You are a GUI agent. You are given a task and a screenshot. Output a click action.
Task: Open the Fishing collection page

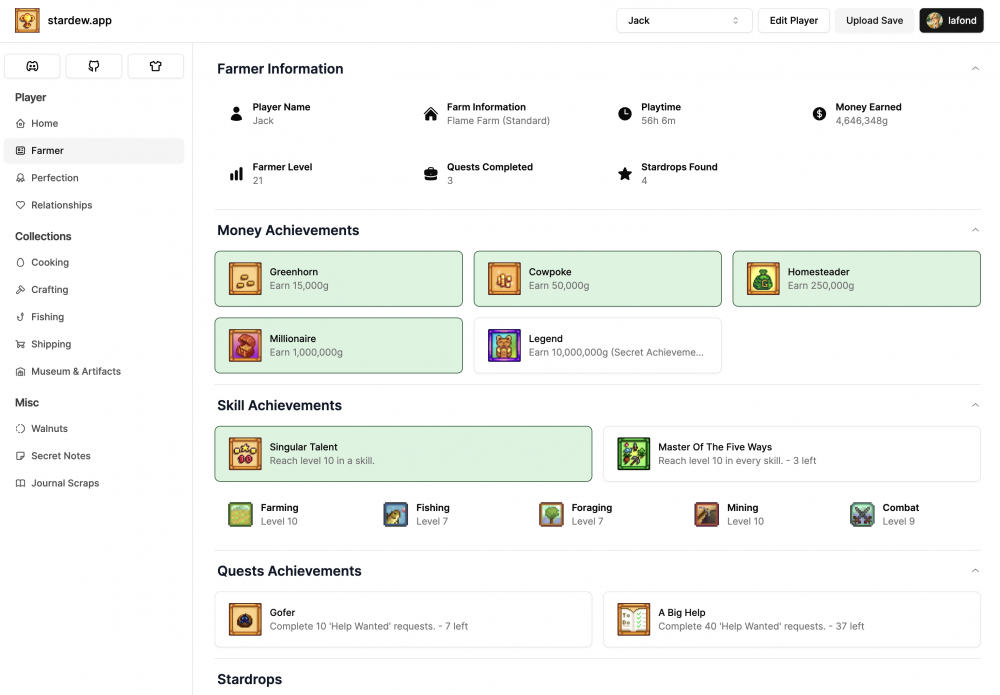point(47,317)
